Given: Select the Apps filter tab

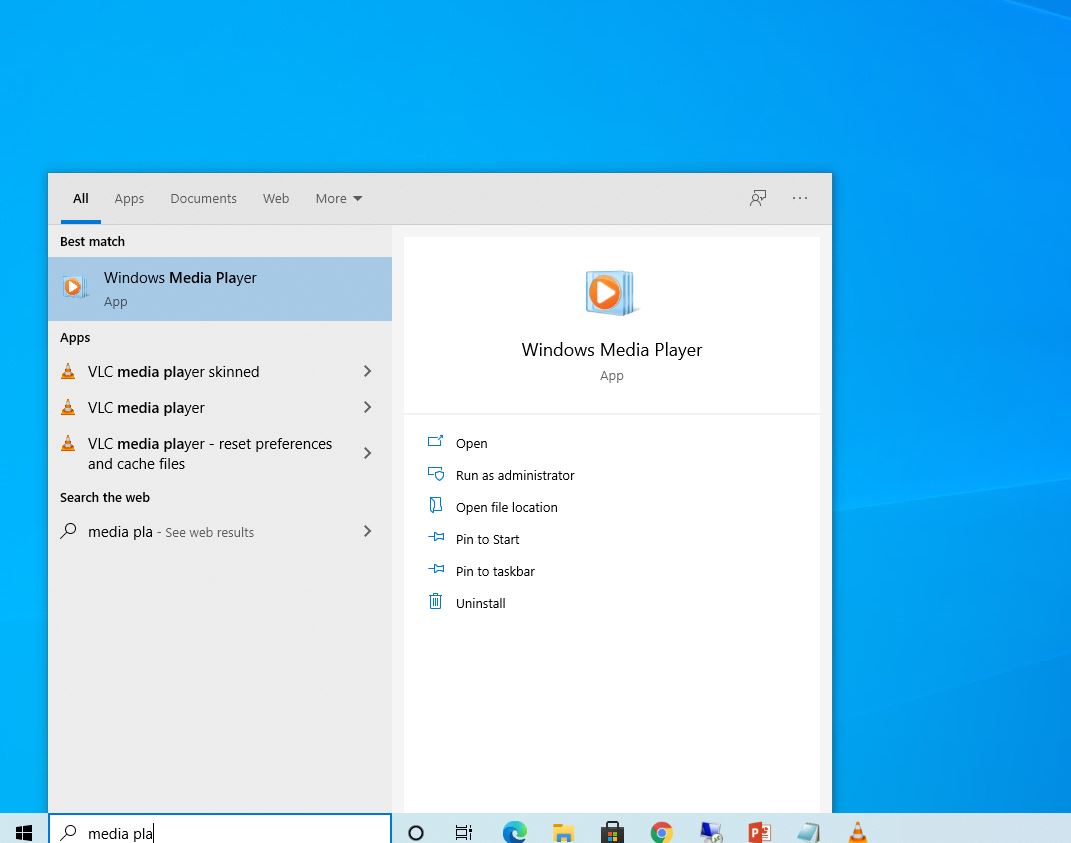Looking at the screenshot, I should click(x=129, y=198).
